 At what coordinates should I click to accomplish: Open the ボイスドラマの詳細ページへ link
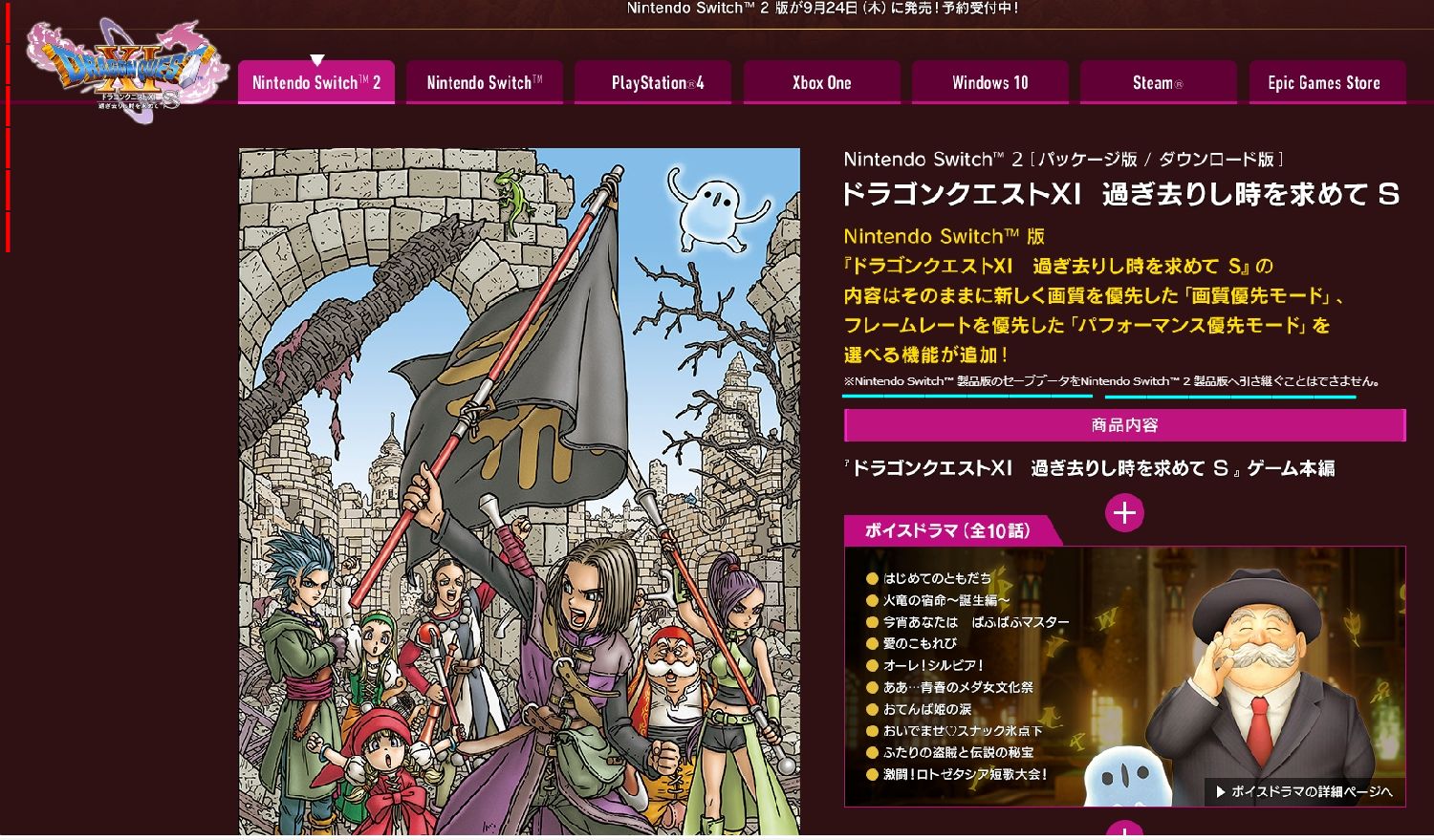pos(1305,791)
